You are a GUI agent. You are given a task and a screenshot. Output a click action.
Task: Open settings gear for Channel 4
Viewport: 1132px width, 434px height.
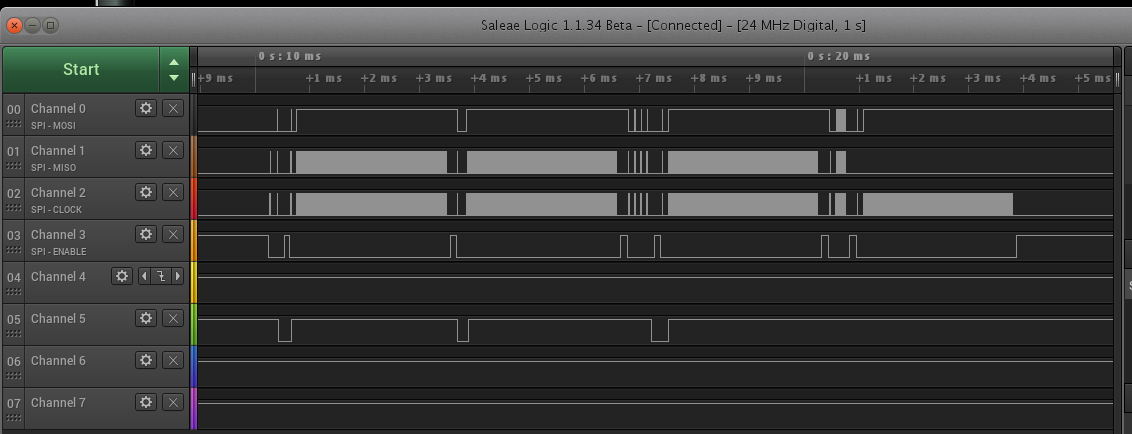point(122,276)
